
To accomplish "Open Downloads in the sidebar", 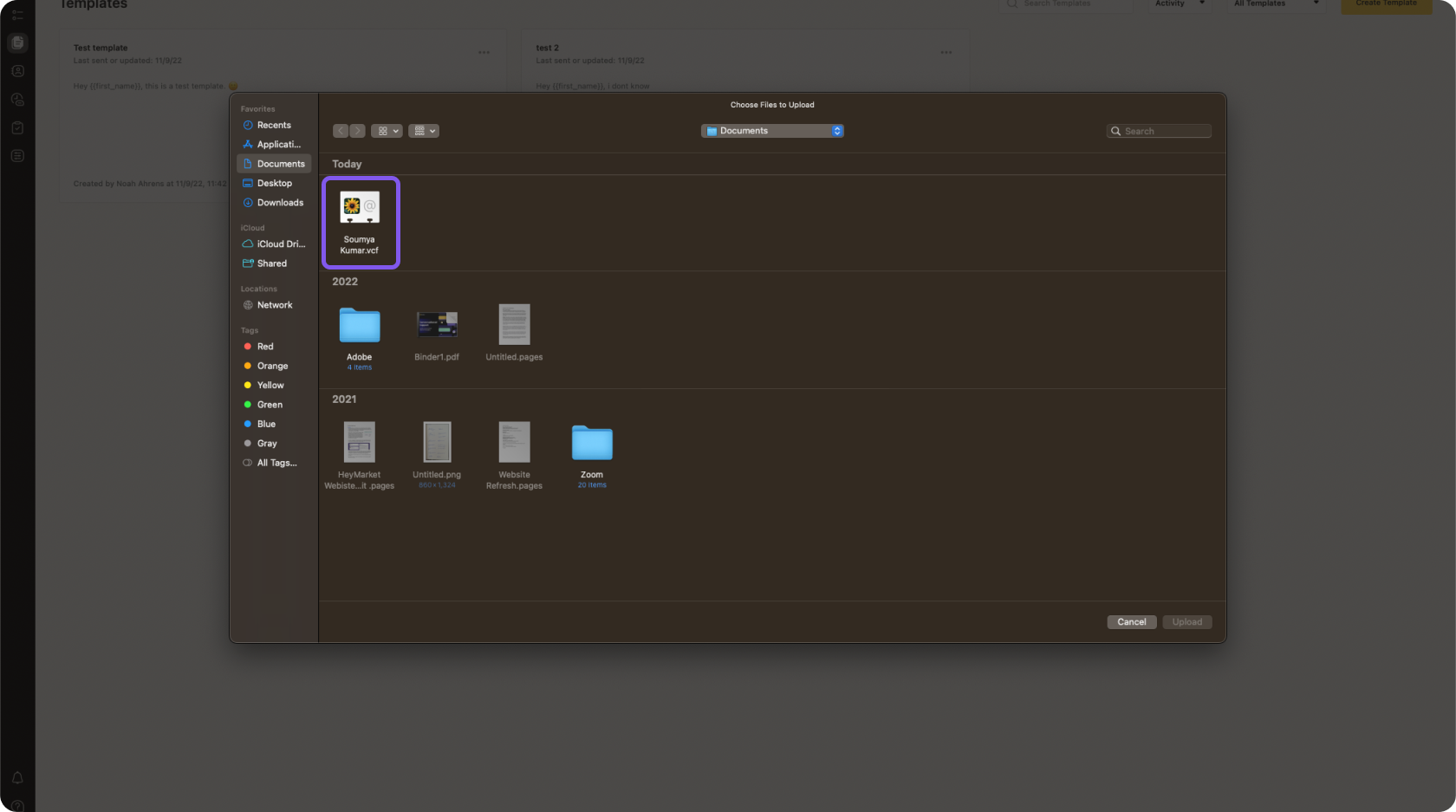I will coord(280,203).
